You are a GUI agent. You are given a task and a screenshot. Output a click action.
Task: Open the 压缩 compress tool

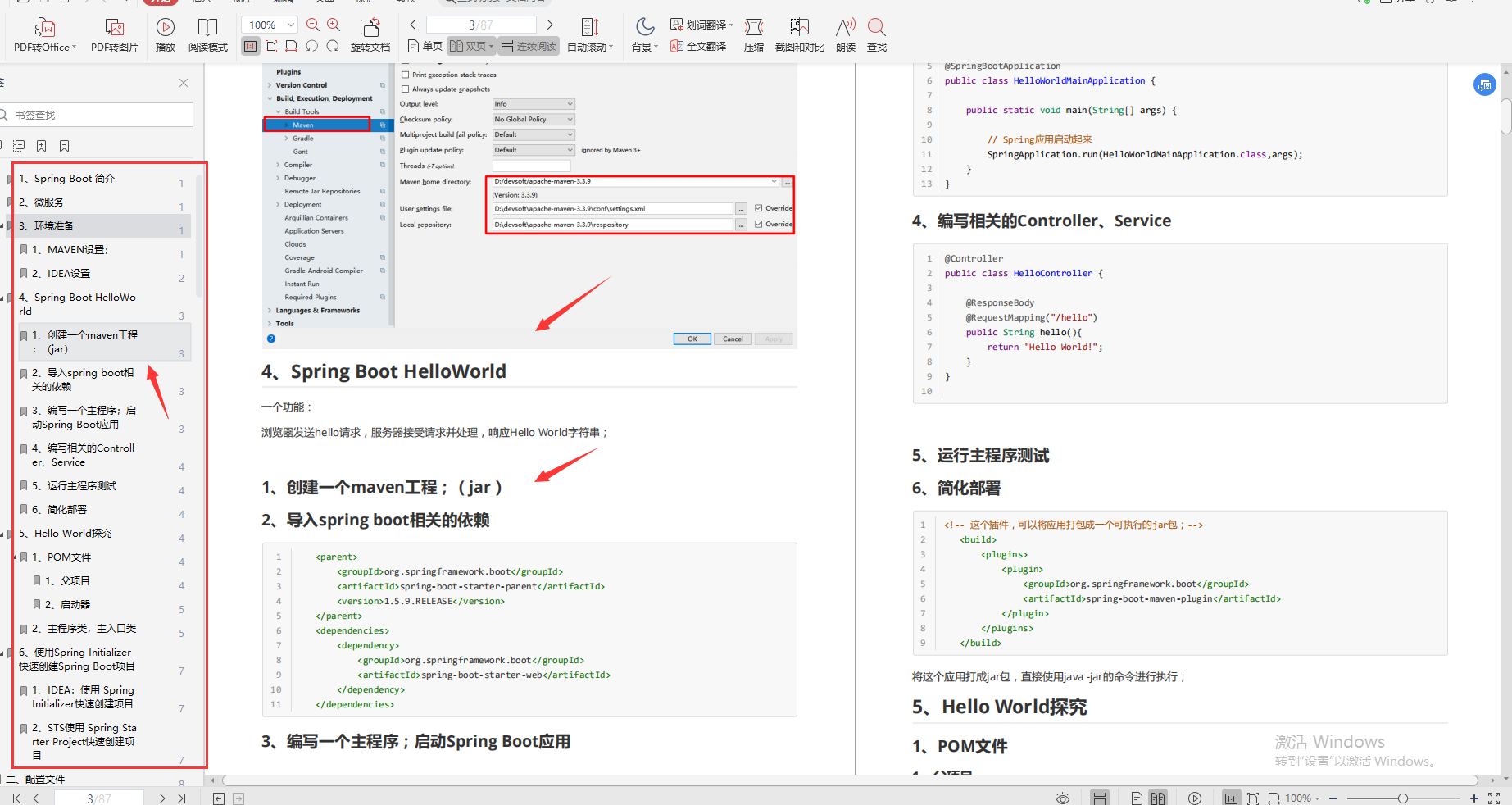coord(754,35)
